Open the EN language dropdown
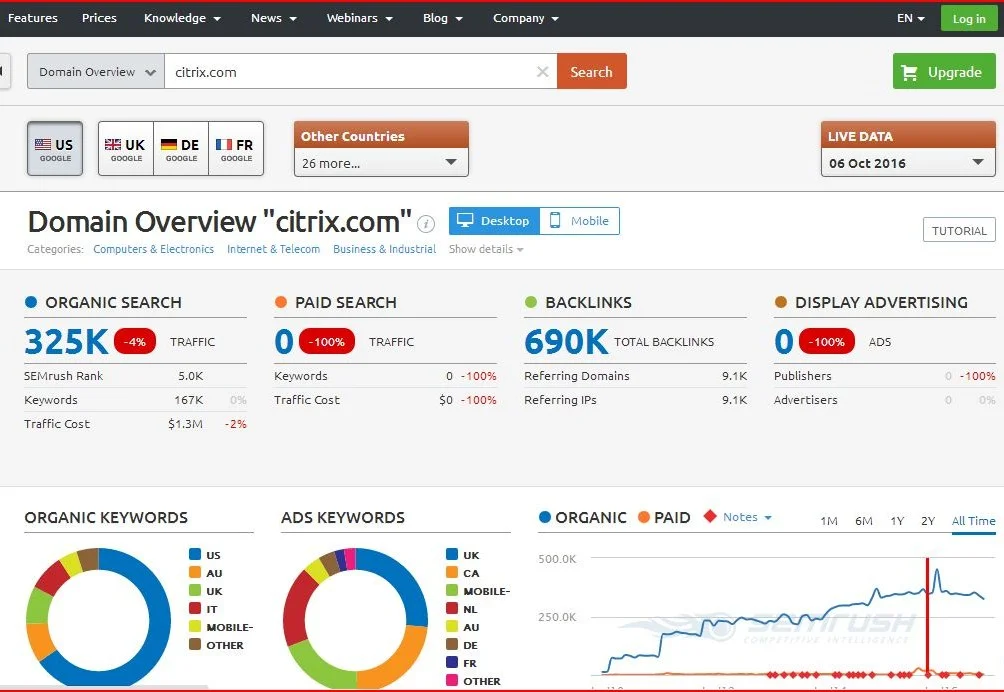1004x692 pixels. click(911, 18)
